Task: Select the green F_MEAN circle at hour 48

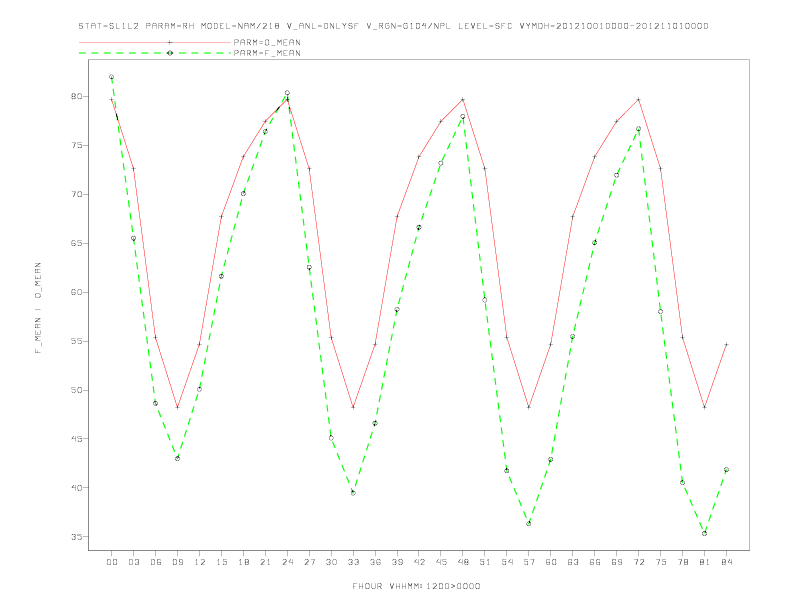Action: click(x=463, y=117)
